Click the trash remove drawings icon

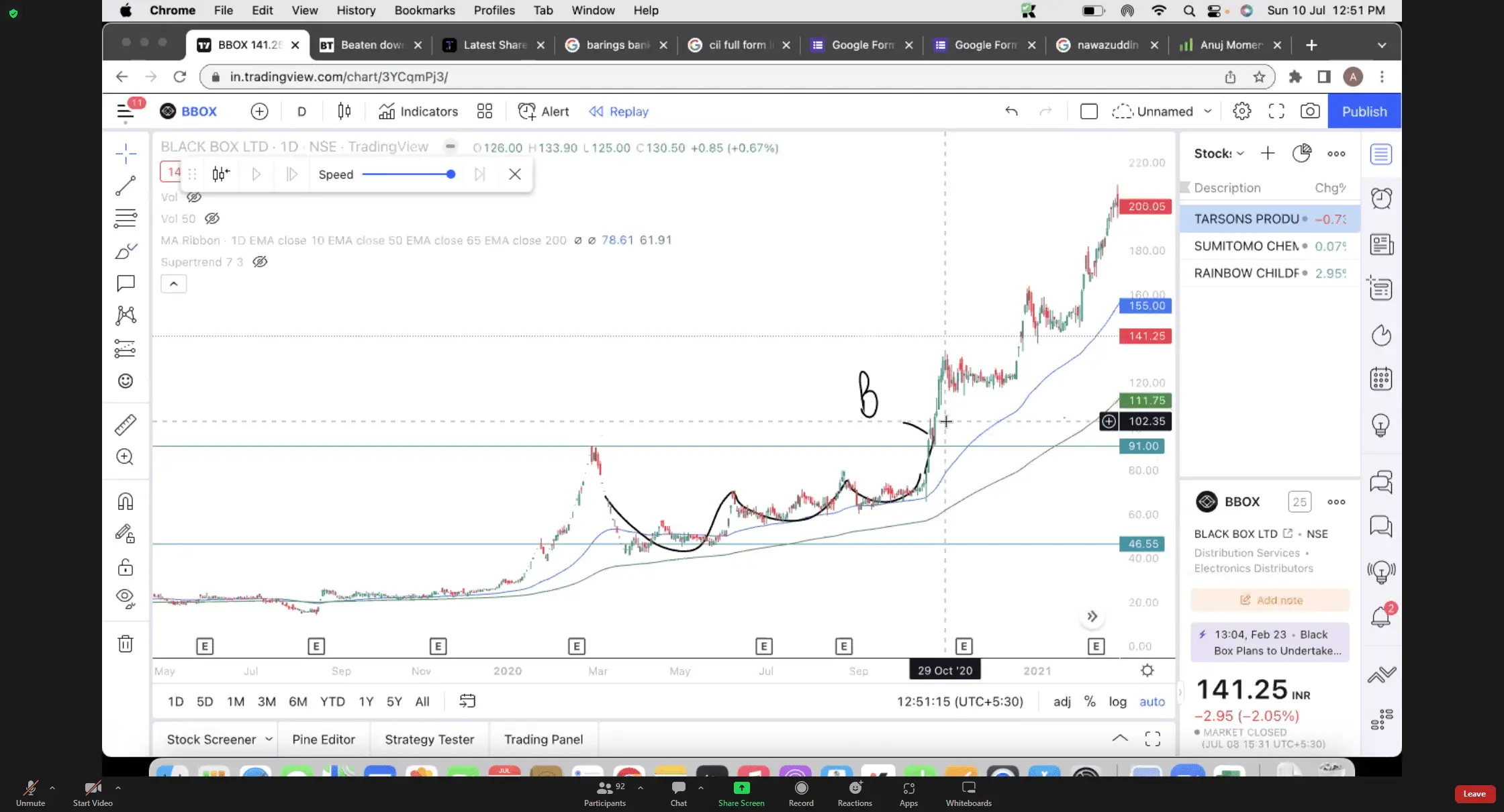click(126, 644)
